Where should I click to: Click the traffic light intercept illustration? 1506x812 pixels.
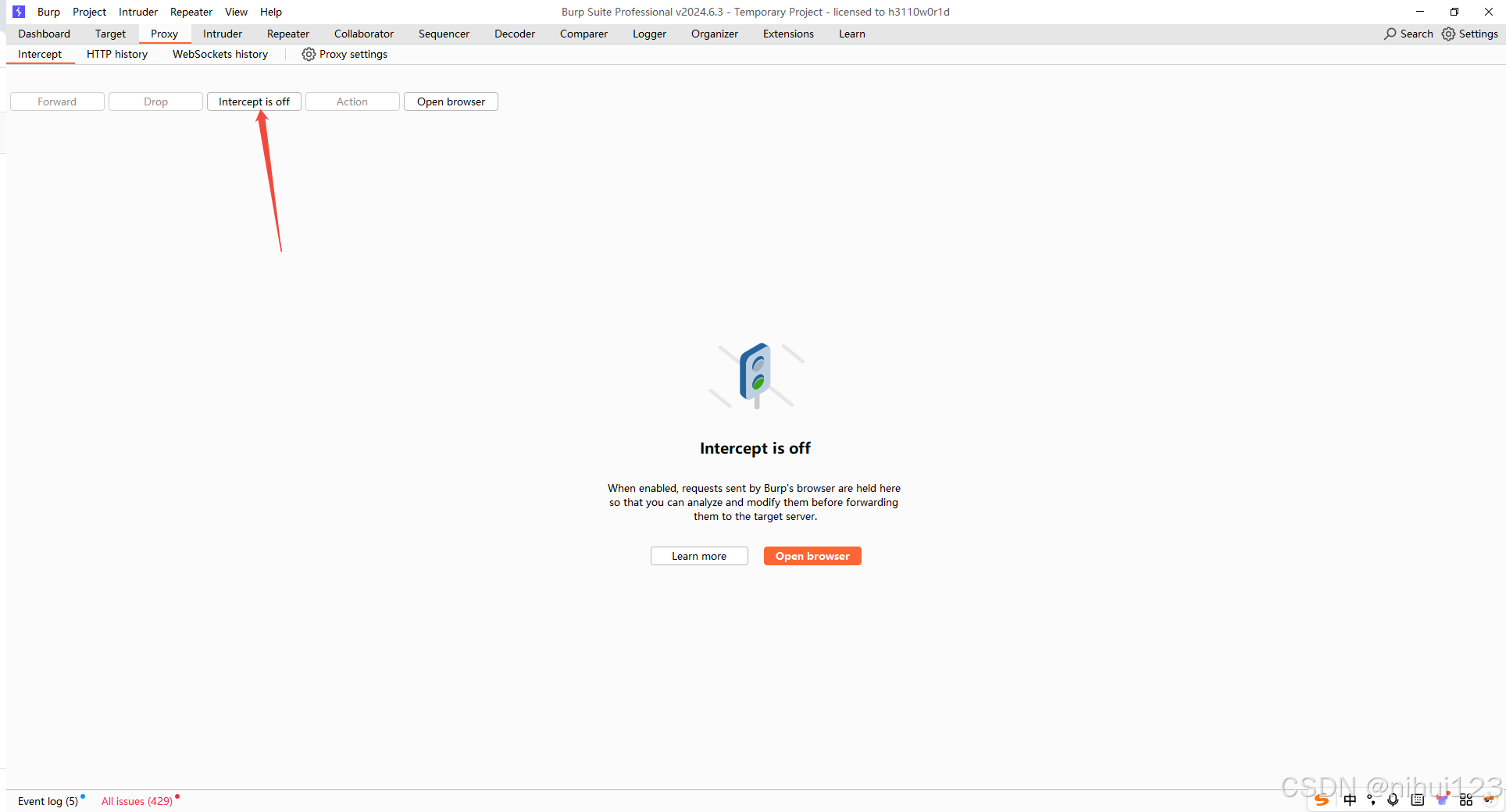(x=756, y=376)
